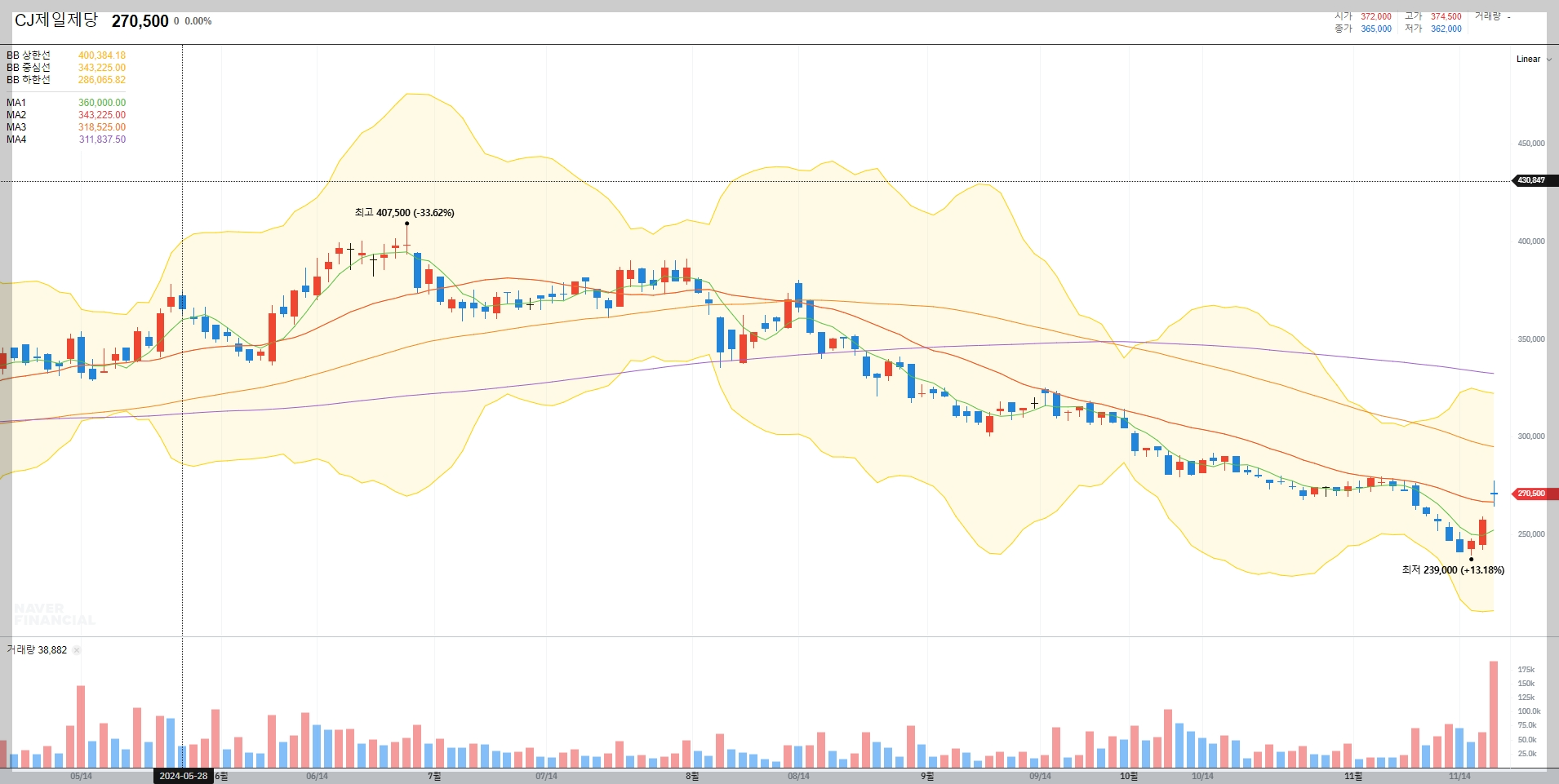Click the tallest volume bar at far right
The image size is (1559, 784).
click(1494, 715)
